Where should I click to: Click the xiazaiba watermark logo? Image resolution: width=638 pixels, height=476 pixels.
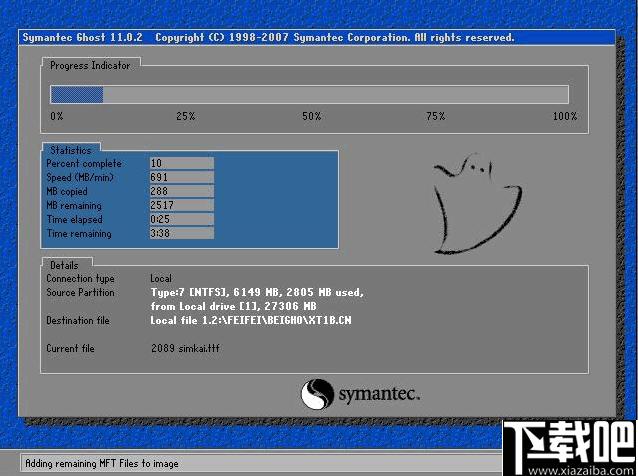[x=570, y=448]
